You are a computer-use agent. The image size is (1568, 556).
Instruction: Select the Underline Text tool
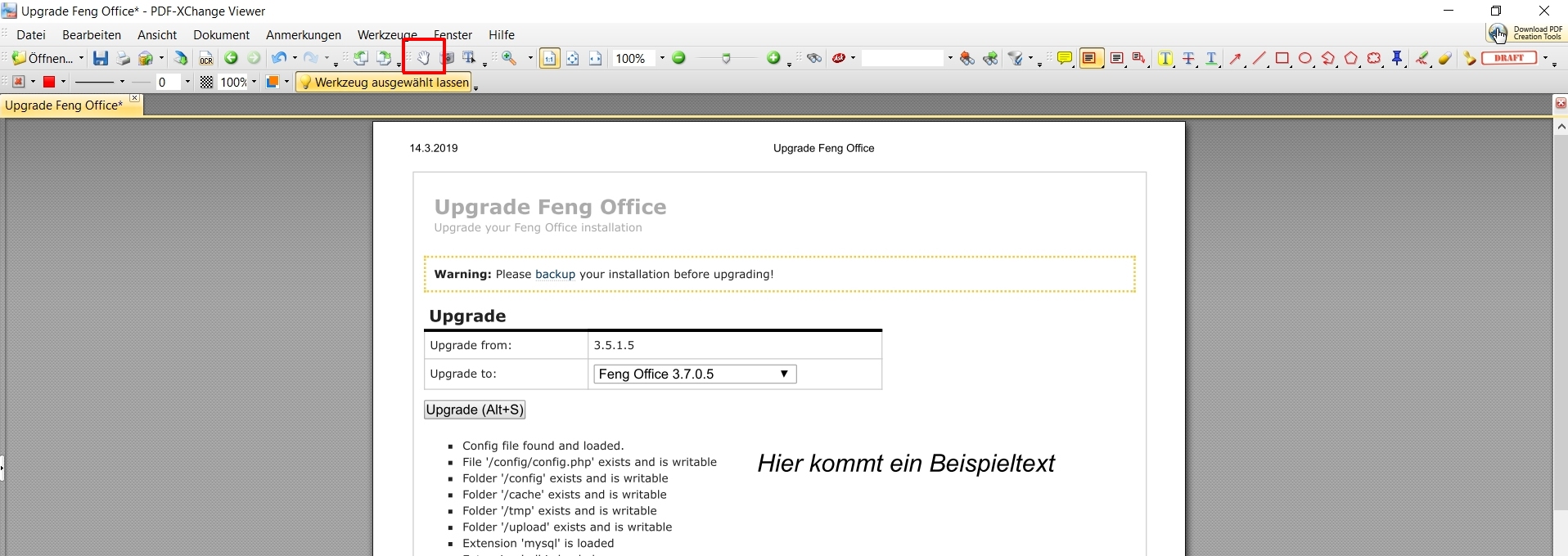tap(1211, 58)
